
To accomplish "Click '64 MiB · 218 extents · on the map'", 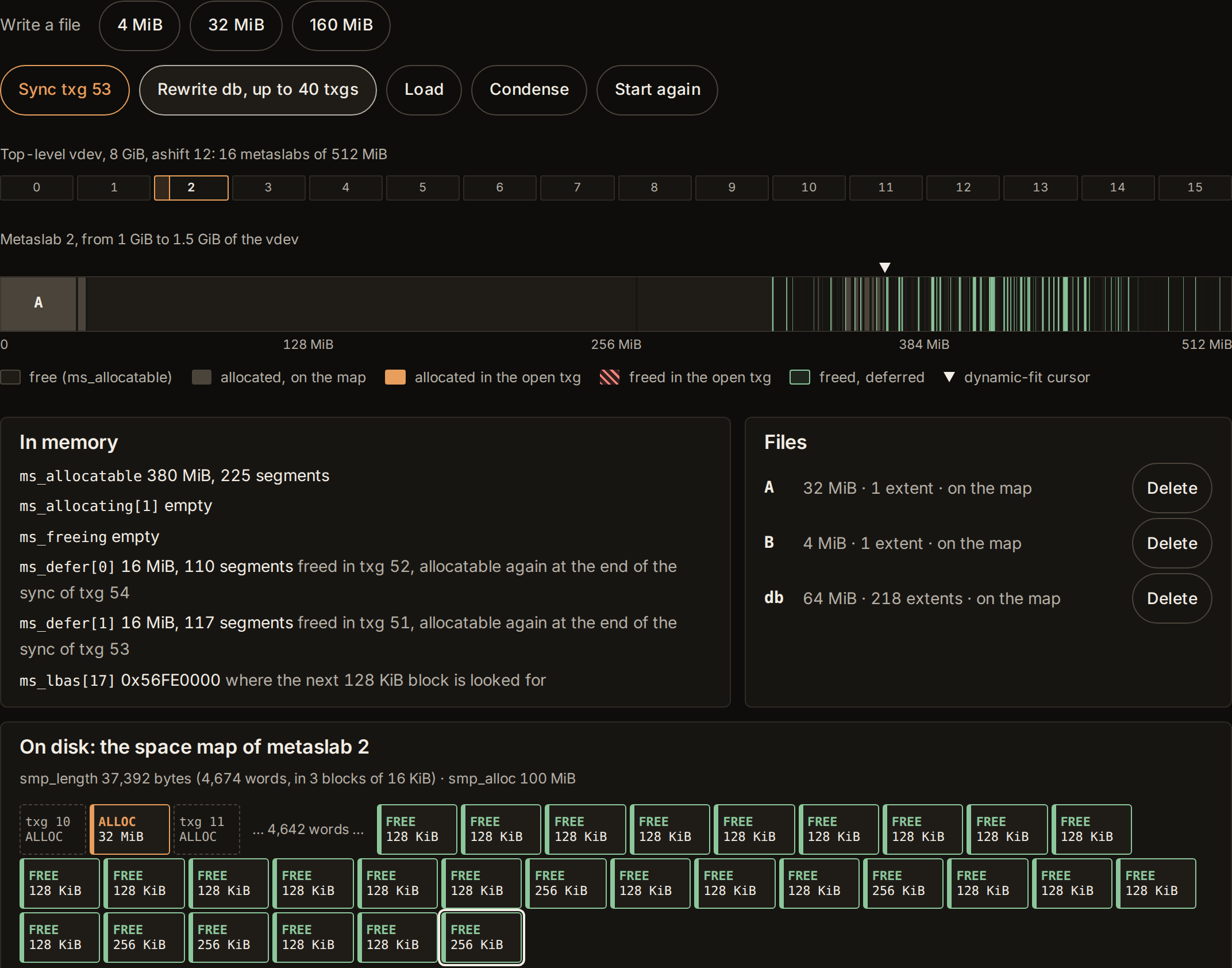I will 931,598.
